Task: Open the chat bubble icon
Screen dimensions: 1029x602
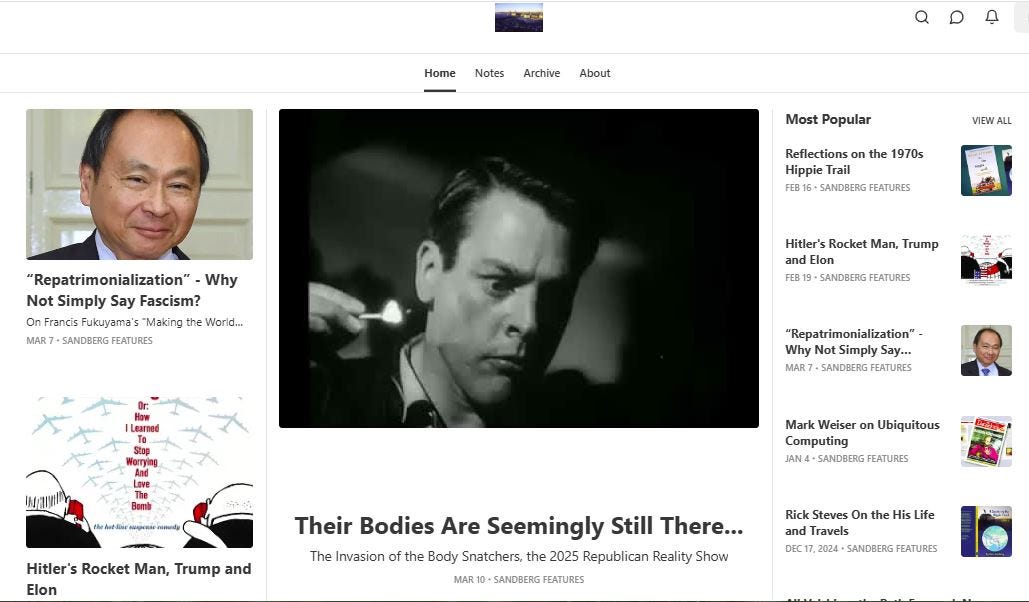Action: (956, 17)
